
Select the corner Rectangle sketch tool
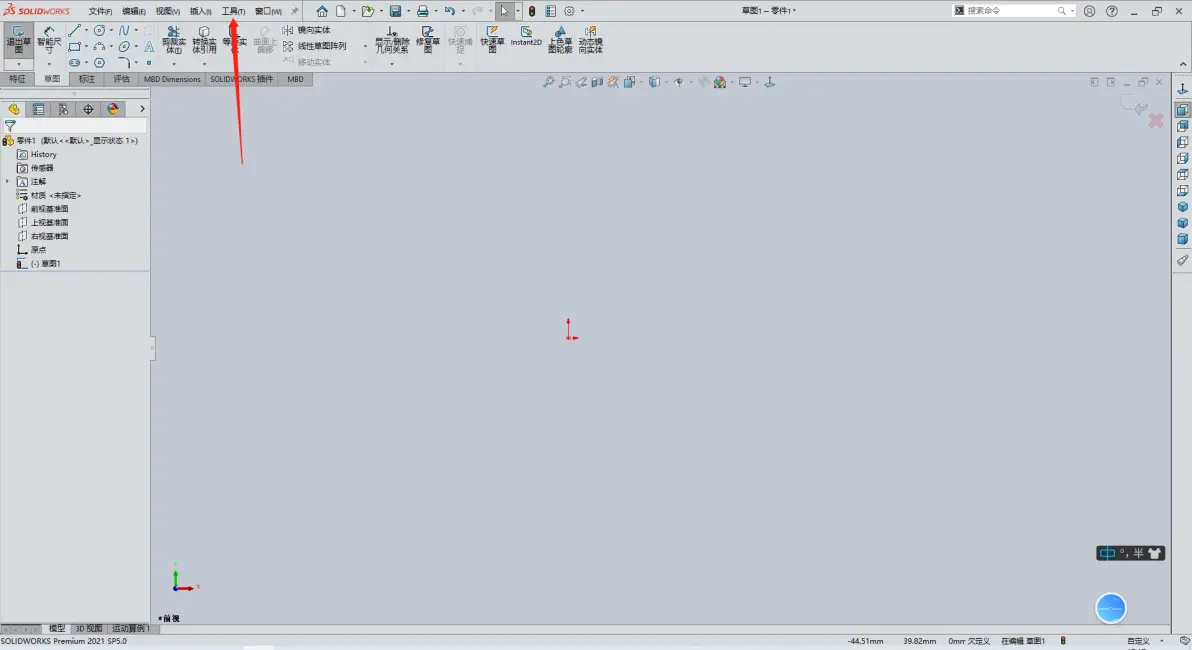click(x=74, y=46)
